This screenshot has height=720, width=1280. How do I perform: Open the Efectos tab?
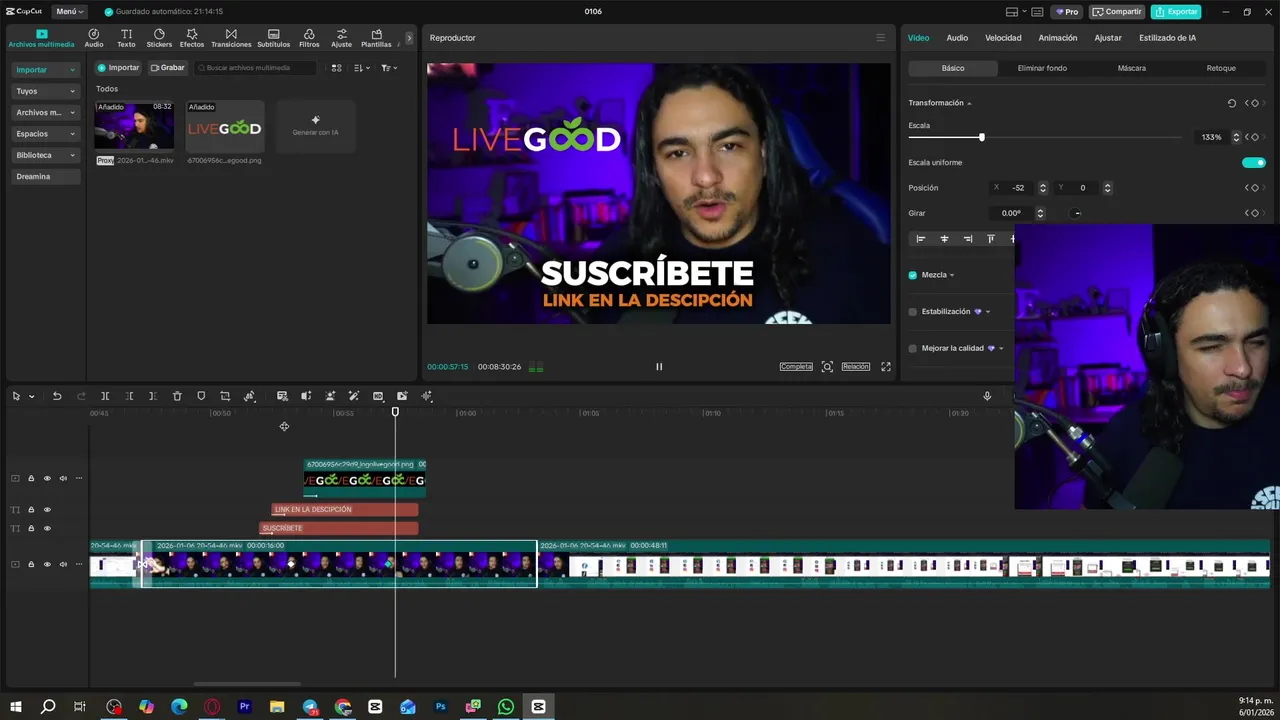point(192,38)
